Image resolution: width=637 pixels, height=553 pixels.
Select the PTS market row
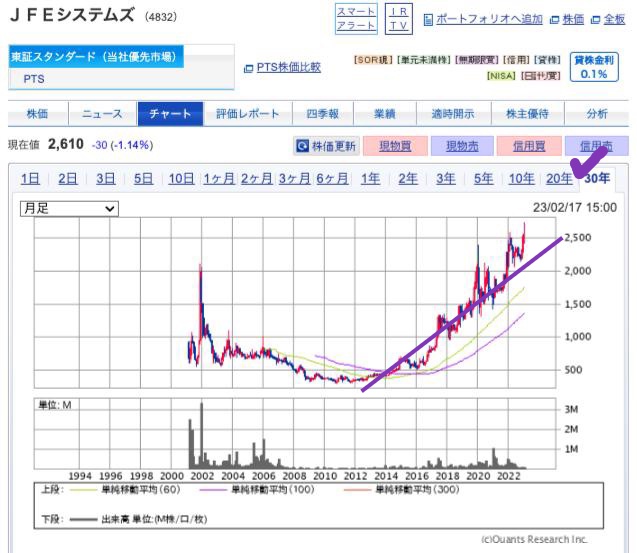[121, 79]
